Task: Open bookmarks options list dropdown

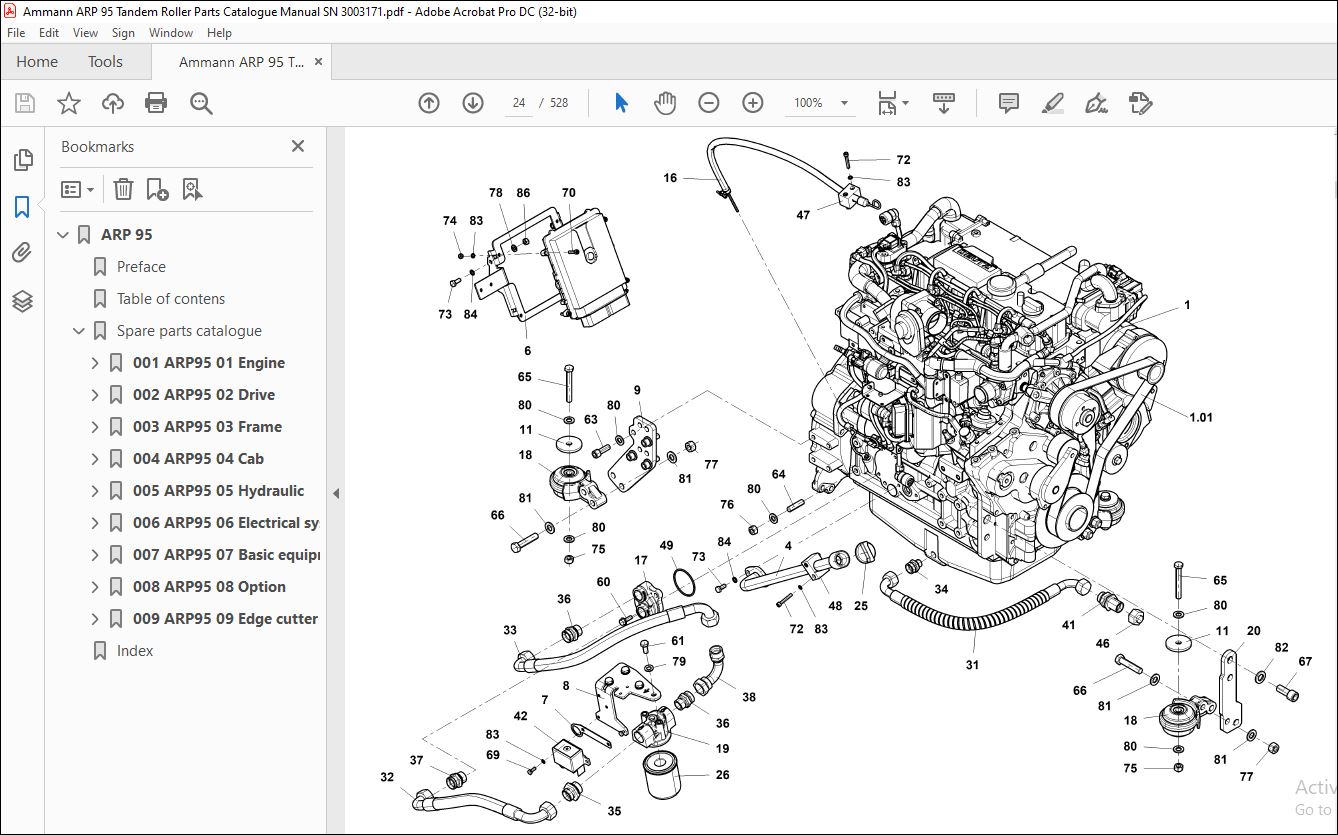Action: (x=78, y=189)
